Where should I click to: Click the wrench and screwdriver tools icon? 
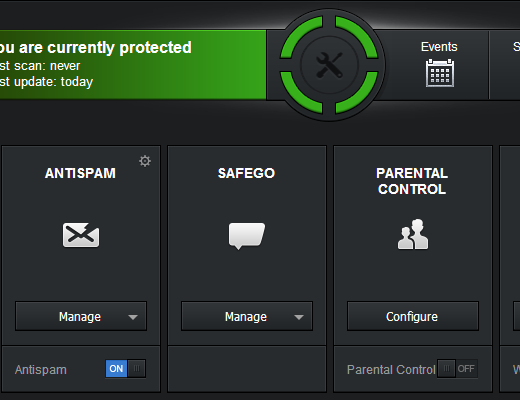329,65
